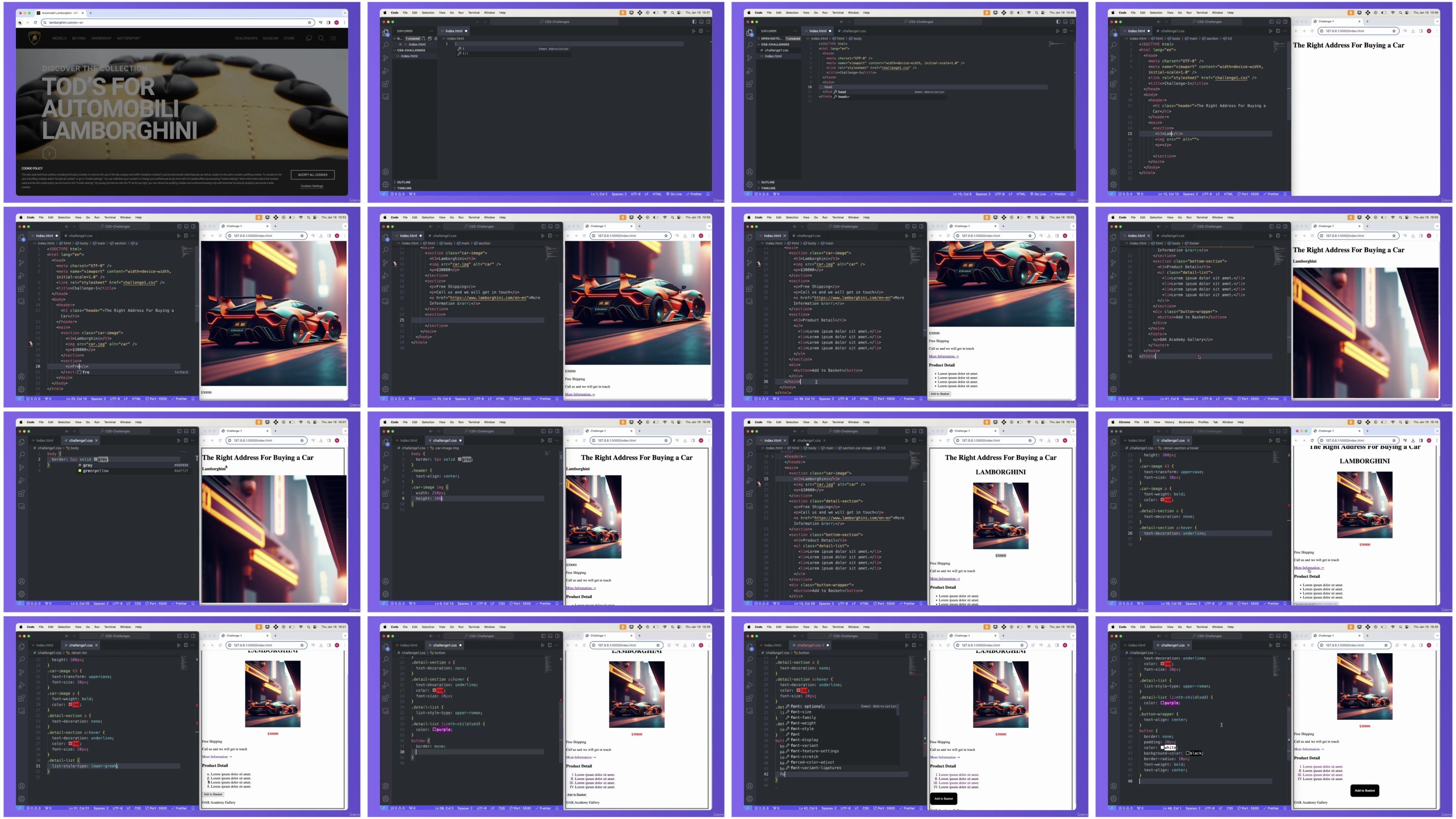This screenshot has height=819, width=1456.
Task: Click the ACCEPT ALL COOKIES button
Action: [313, 175]
